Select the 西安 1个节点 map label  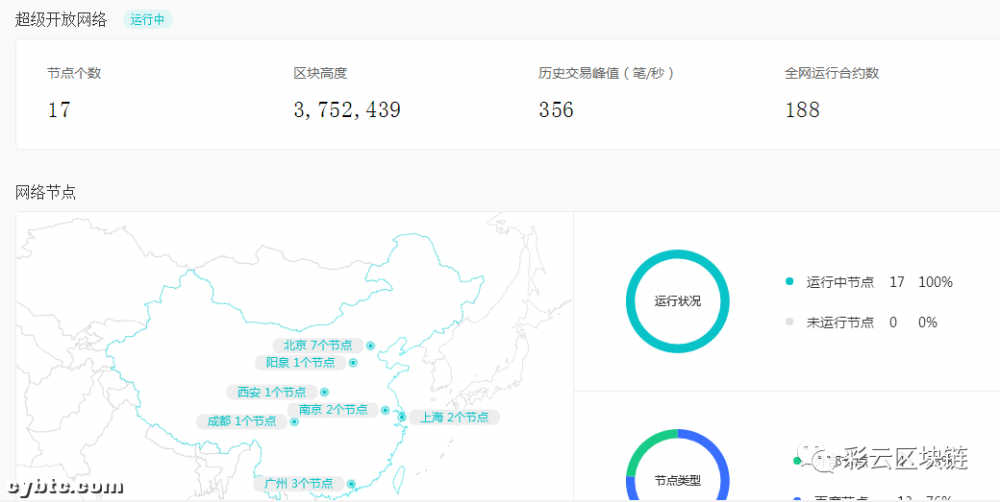[272, 392]
